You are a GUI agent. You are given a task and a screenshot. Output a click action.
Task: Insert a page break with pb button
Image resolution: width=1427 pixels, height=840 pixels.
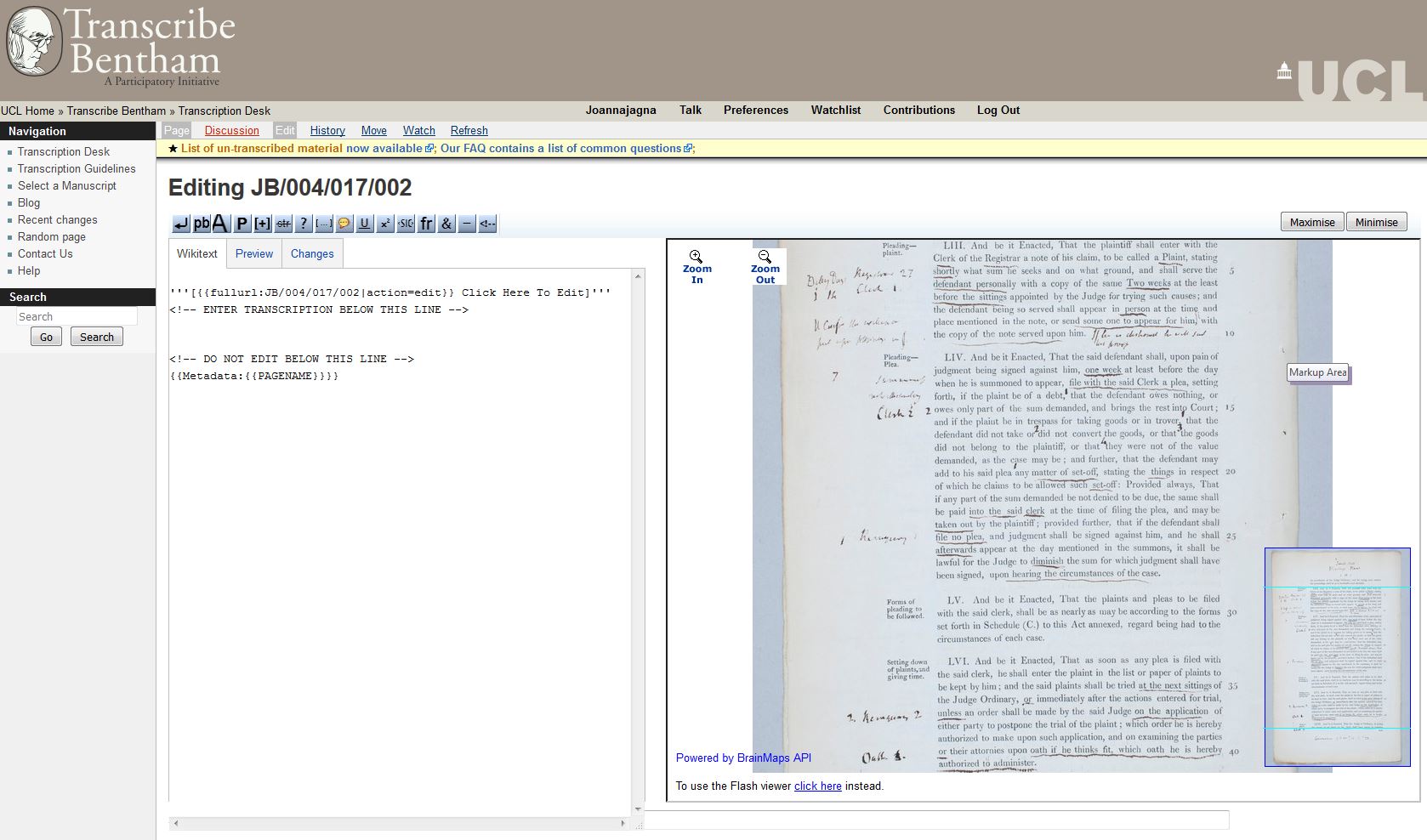pos(202,224)
